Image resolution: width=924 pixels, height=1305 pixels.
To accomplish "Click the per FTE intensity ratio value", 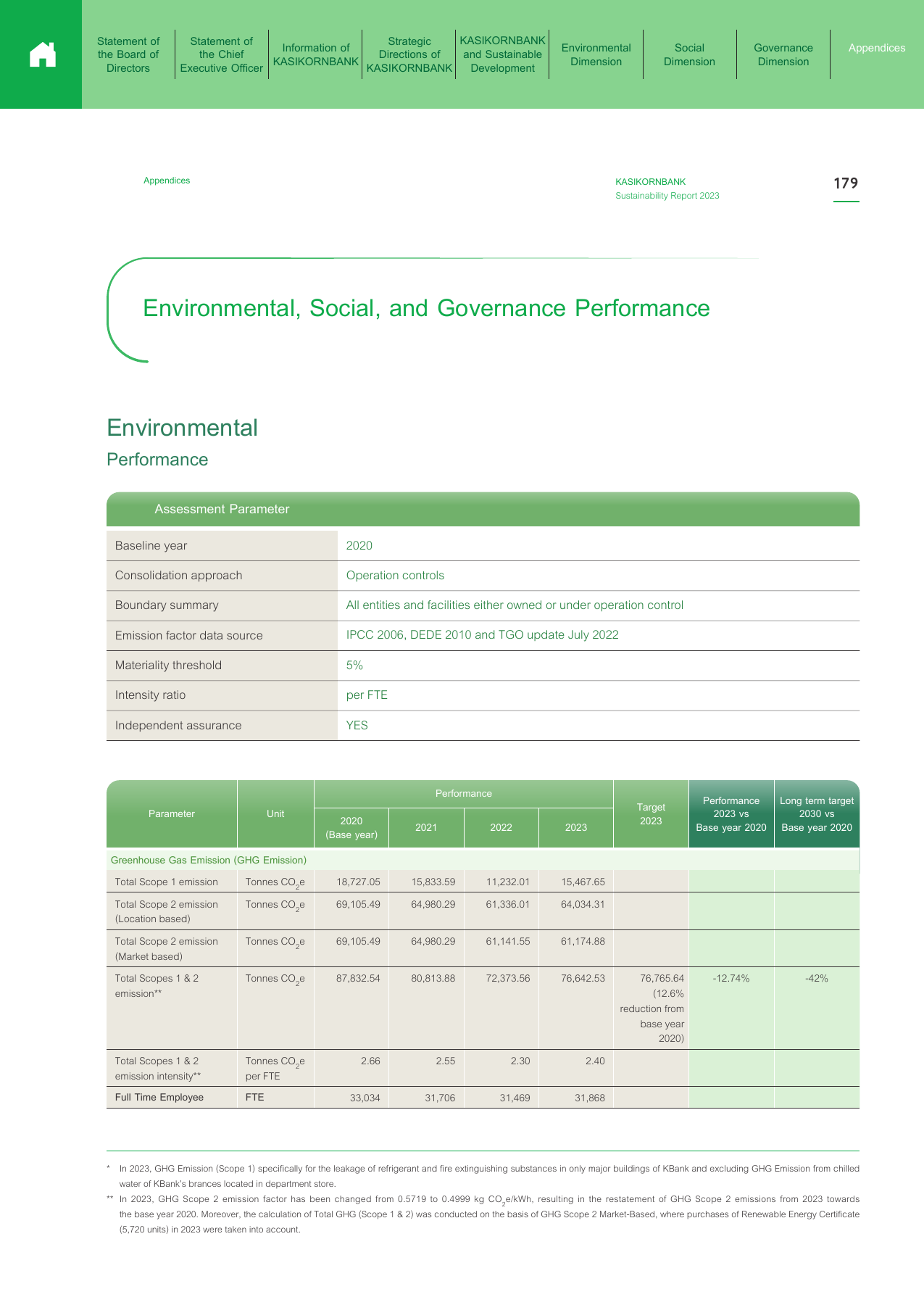I will (367, 695).
